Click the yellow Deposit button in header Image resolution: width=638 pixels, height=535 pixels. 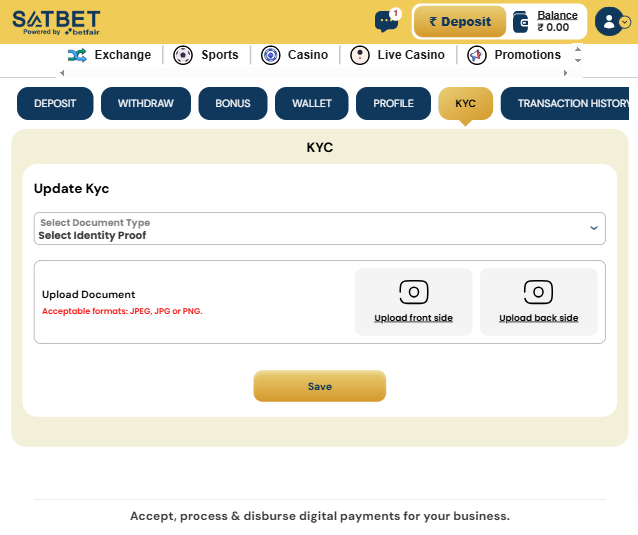point(460,22)
